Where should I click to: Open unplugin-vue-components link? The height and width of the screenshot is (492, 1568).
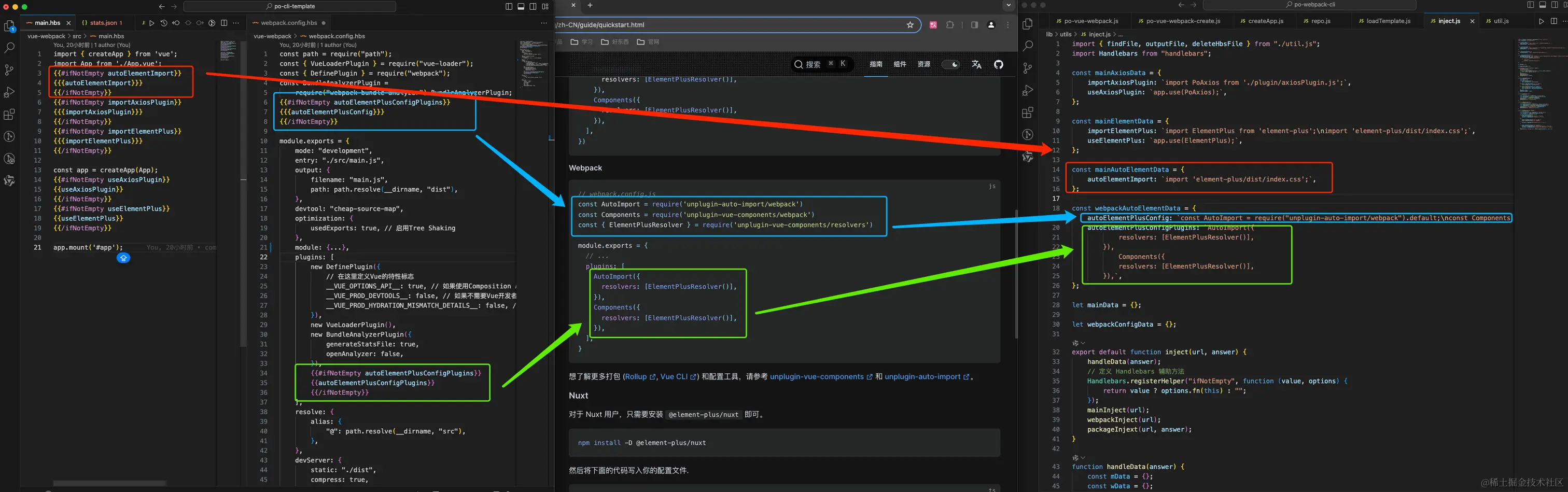pyautogui.click(x=821, y=377)
